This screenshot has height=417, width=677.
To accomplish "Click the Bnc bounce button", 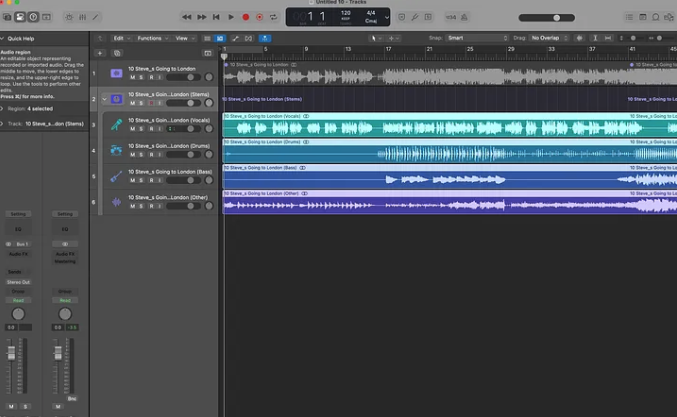I will pos(72,398).
